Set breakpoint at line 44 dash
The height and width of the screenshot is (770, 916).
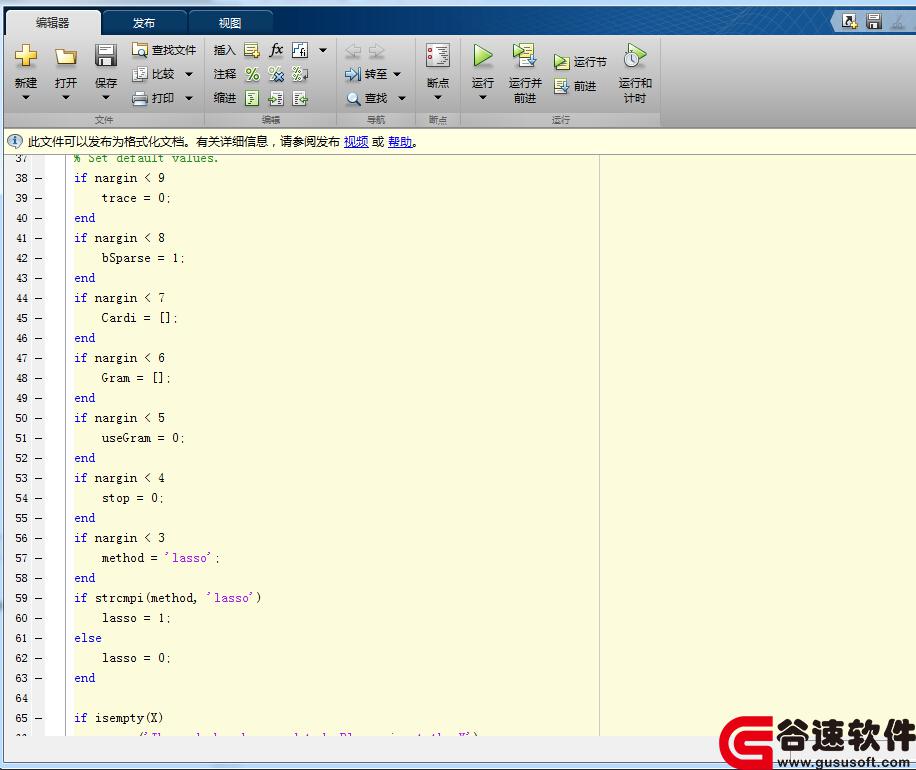(39, 299)
